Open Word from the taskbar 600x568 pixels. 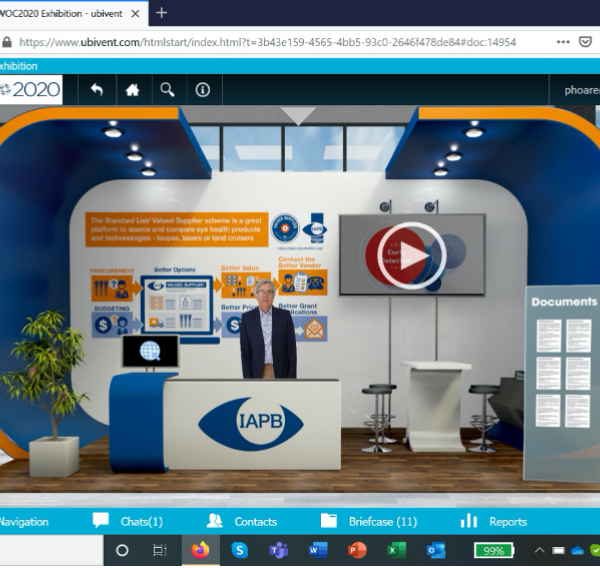tap(318, 550)
